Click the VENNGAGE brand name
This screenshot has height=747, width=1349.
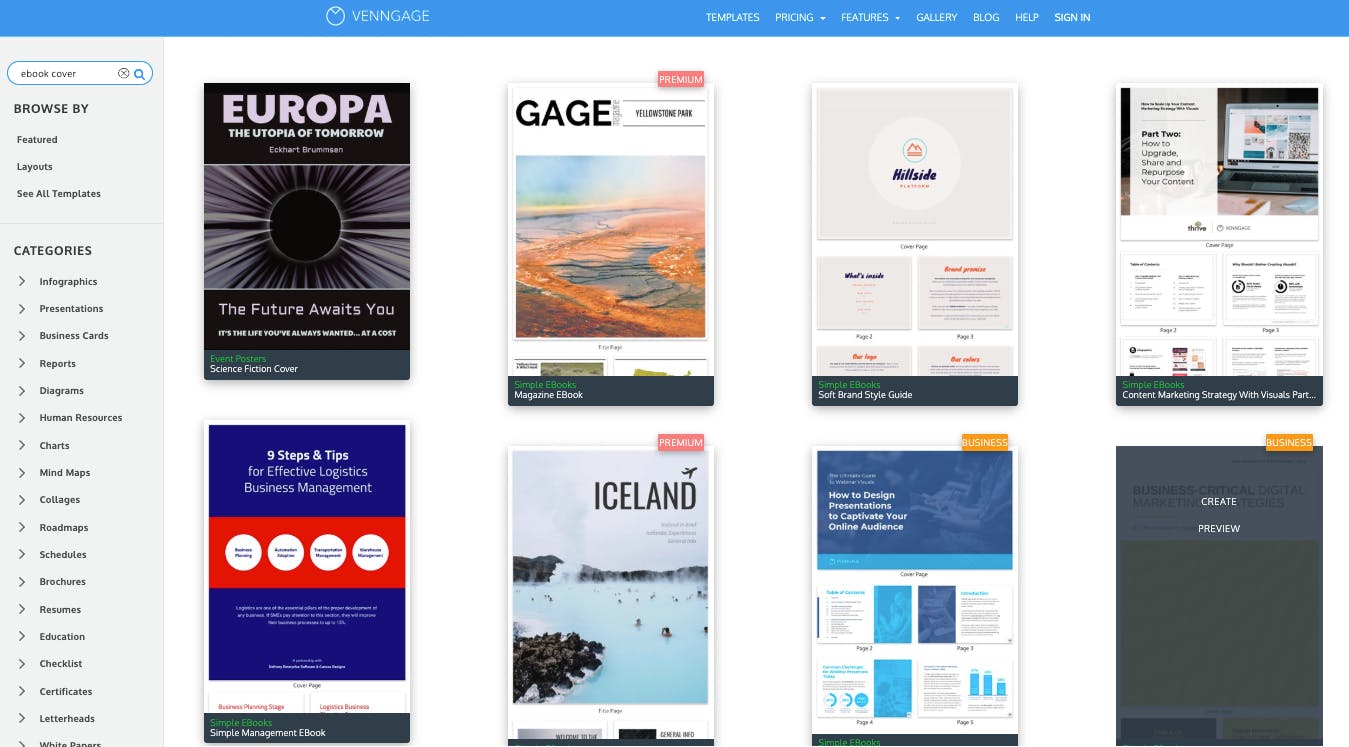(x=393, y=17)
